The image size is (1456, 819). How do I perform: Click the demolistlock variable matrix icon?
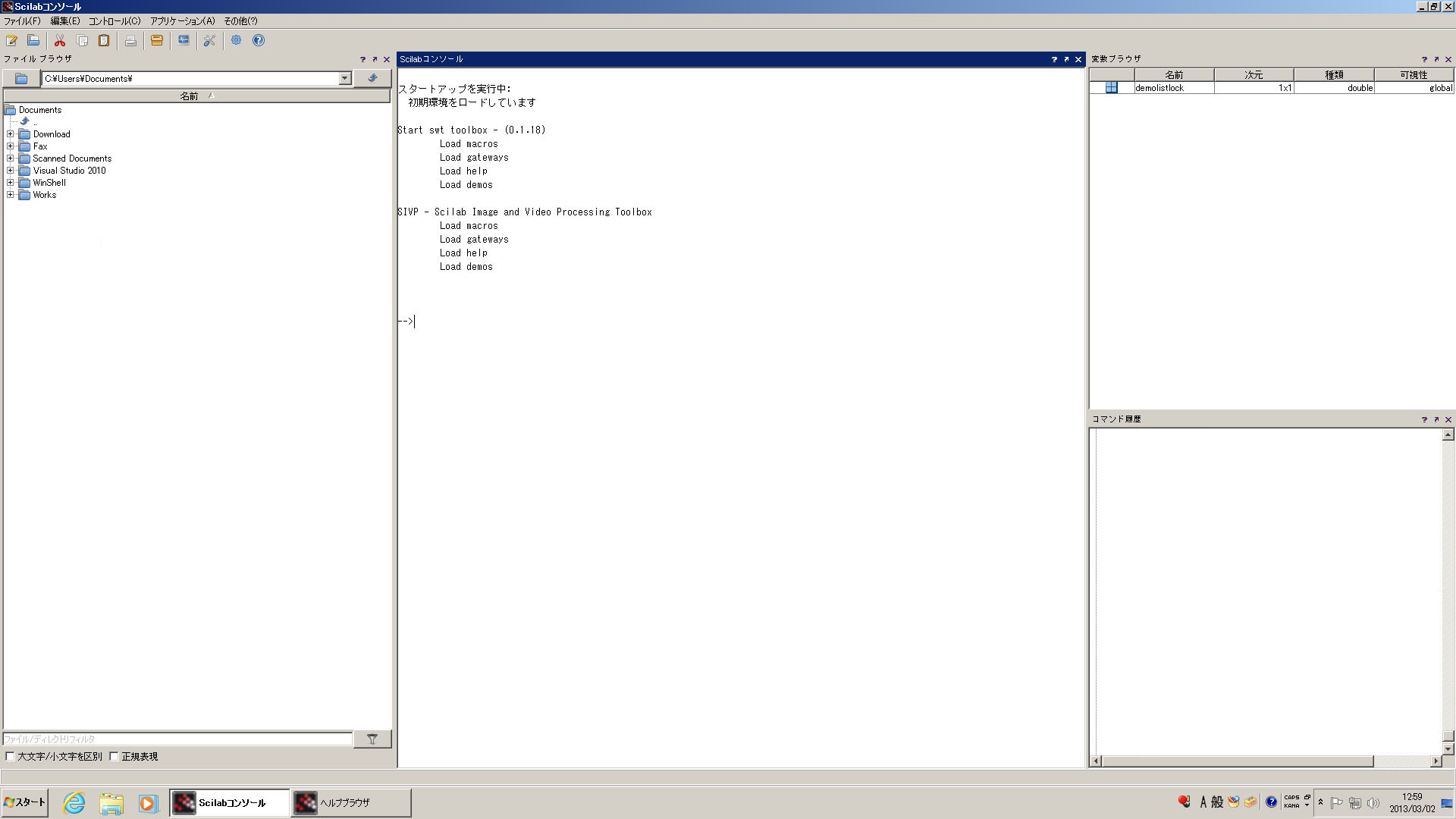coord(1111,88)
